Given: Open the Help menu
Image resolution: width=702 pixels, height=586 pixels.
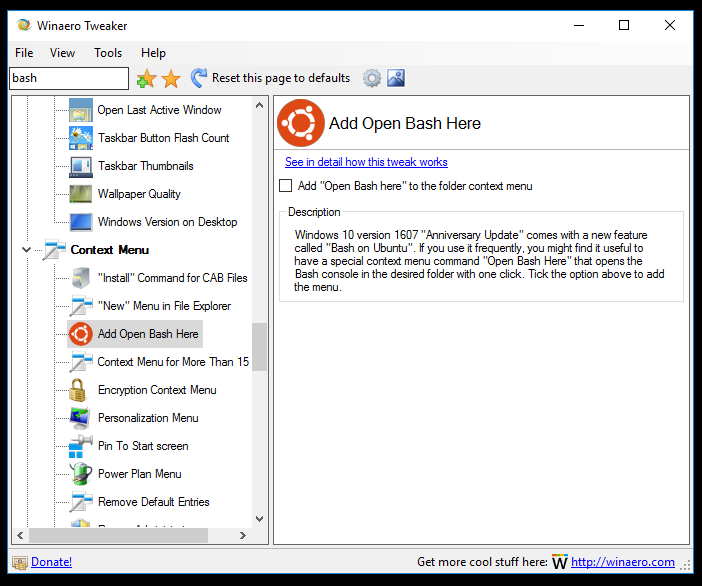Looking at the screenshot, I should pyautogui.click(x=153, y=53).
